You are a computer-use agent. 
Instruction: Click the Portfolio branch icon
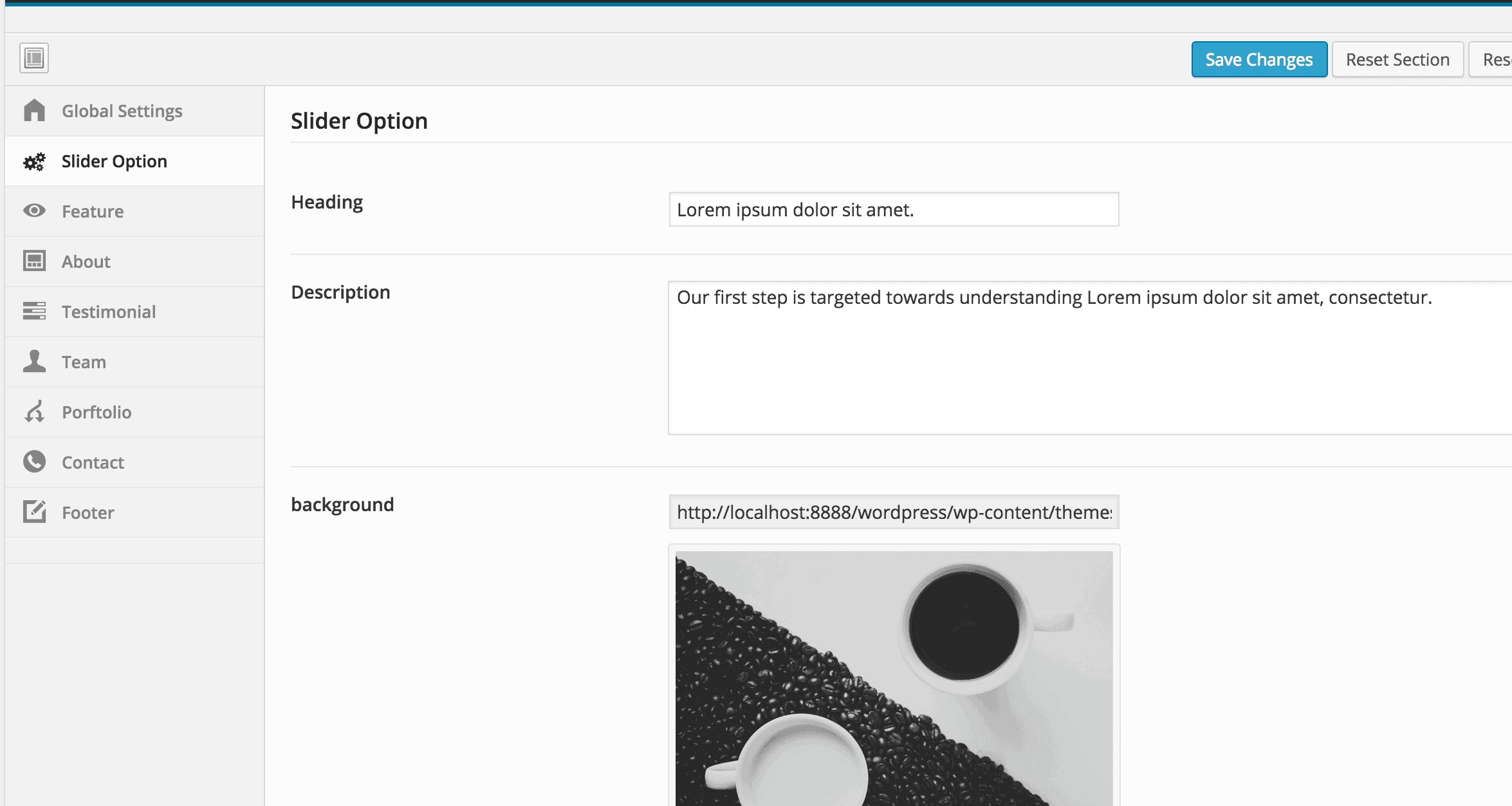coord(34,412)
